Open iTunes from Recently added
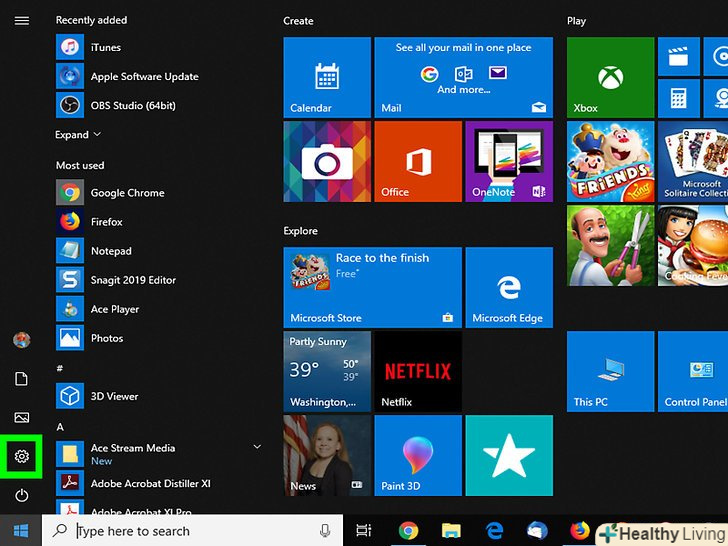This screenshot has height=546, width=728. 105,47
